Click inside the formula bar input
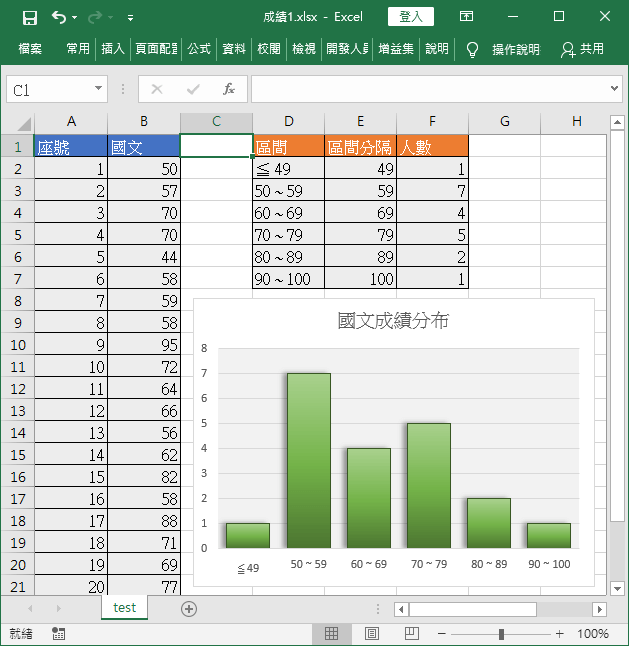 [429, 89]
